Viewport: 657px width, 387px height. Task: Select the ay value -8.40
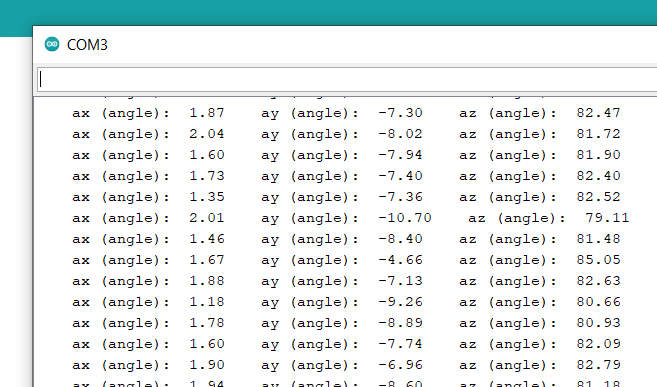400,239
